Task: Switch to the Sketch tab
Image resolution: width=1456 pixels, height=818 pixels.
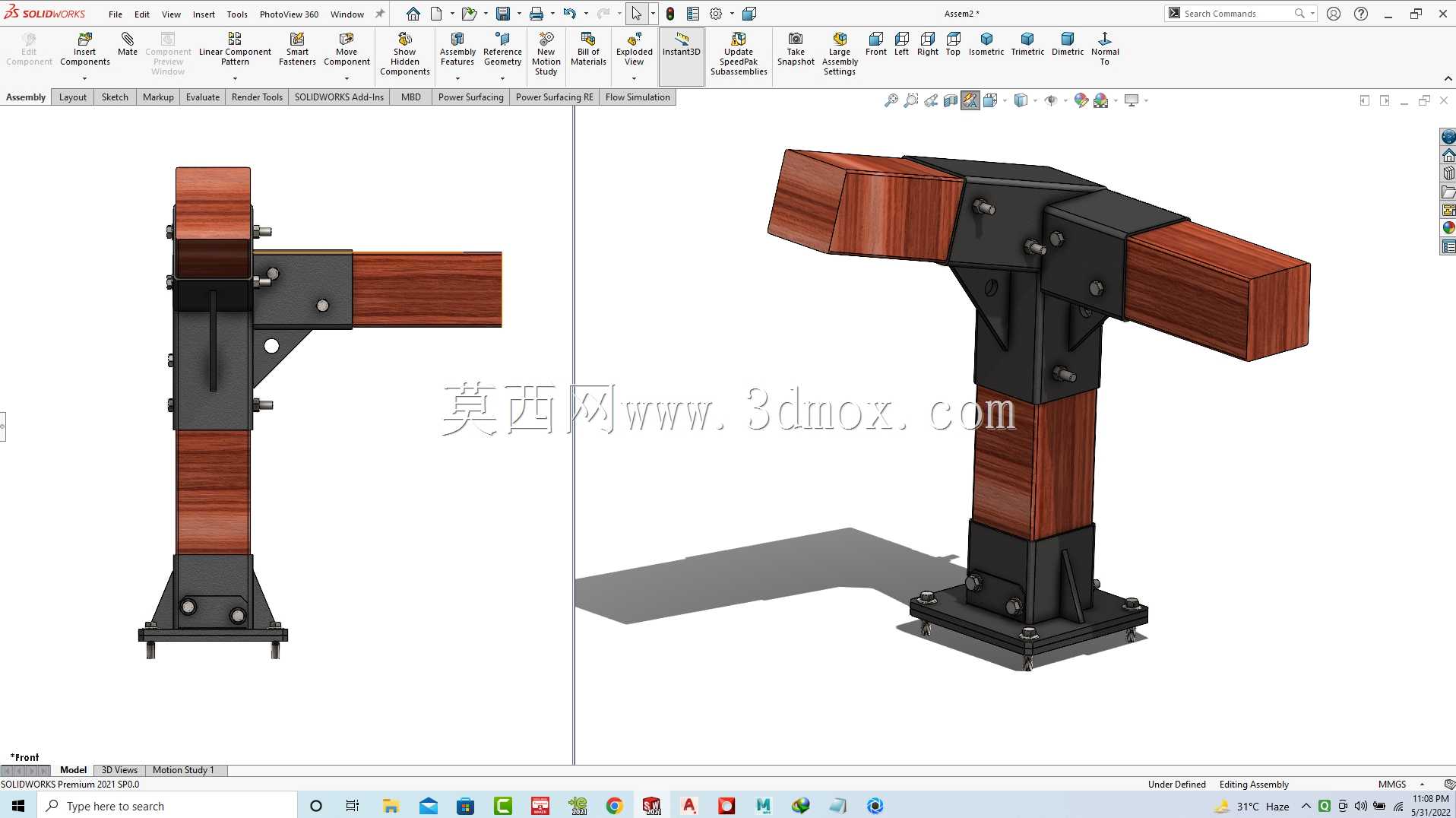Action: coord(115,97)
